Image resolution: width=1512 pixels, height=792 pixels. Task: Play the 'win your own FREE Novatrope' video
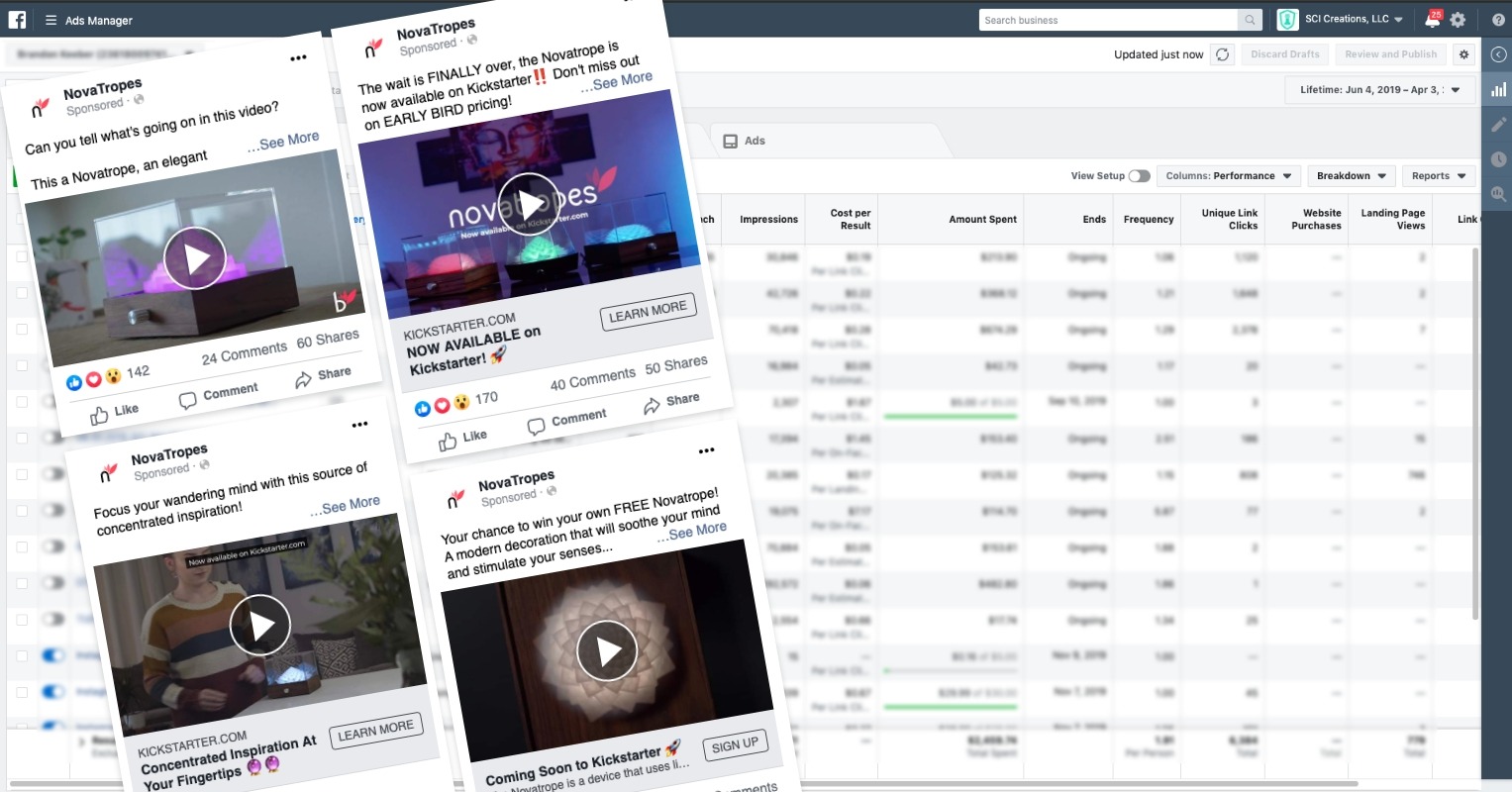[x=607, y=651]
